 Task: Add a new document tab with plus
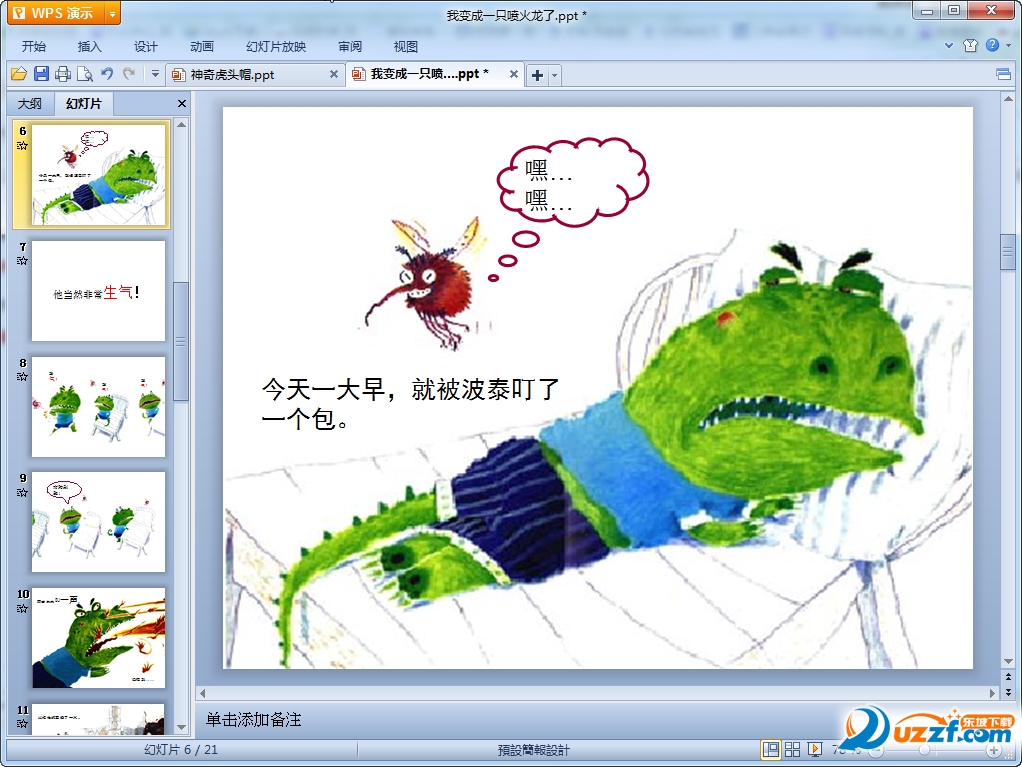537,76
